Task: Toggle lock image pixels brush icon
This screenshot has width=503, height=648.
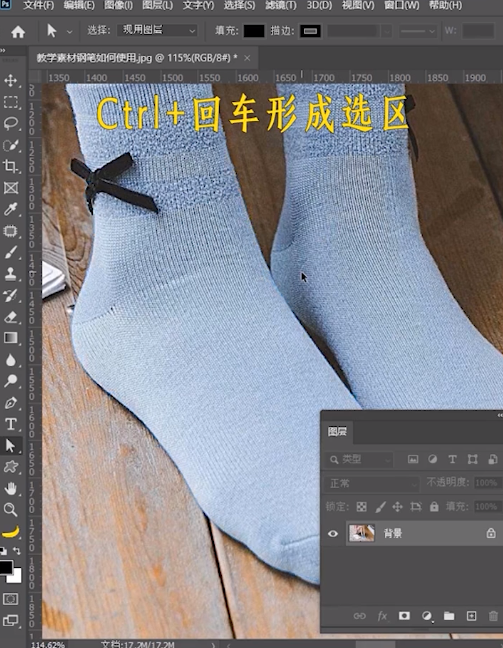Action: click(381, 507)
